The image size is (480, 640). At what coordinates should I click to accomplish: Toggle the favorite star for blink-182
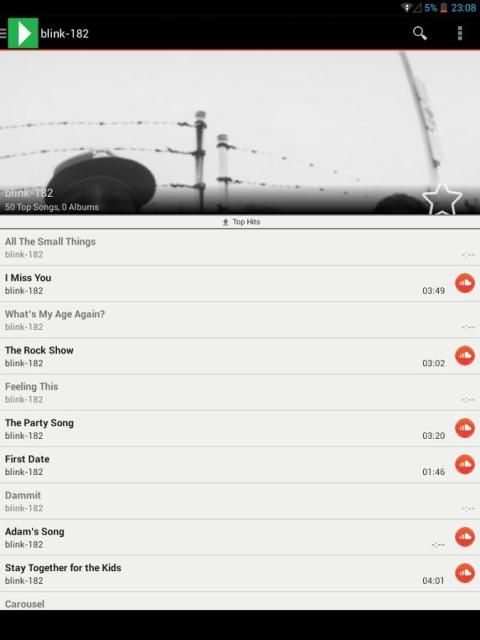click(x=442, y=199)
